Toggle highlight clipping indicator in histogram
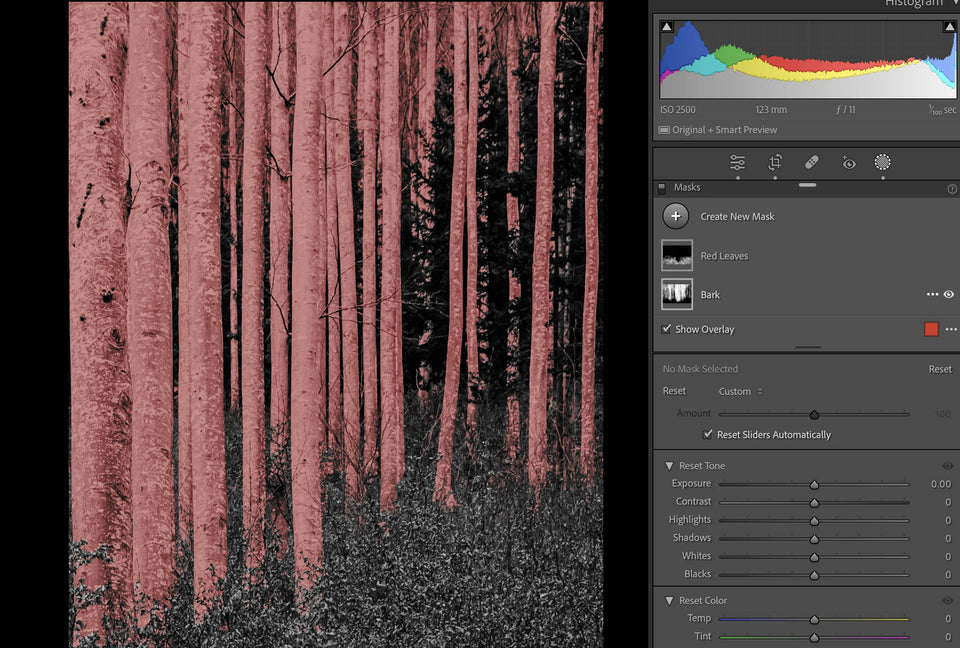The image size is (960, 648). point(949,27)
